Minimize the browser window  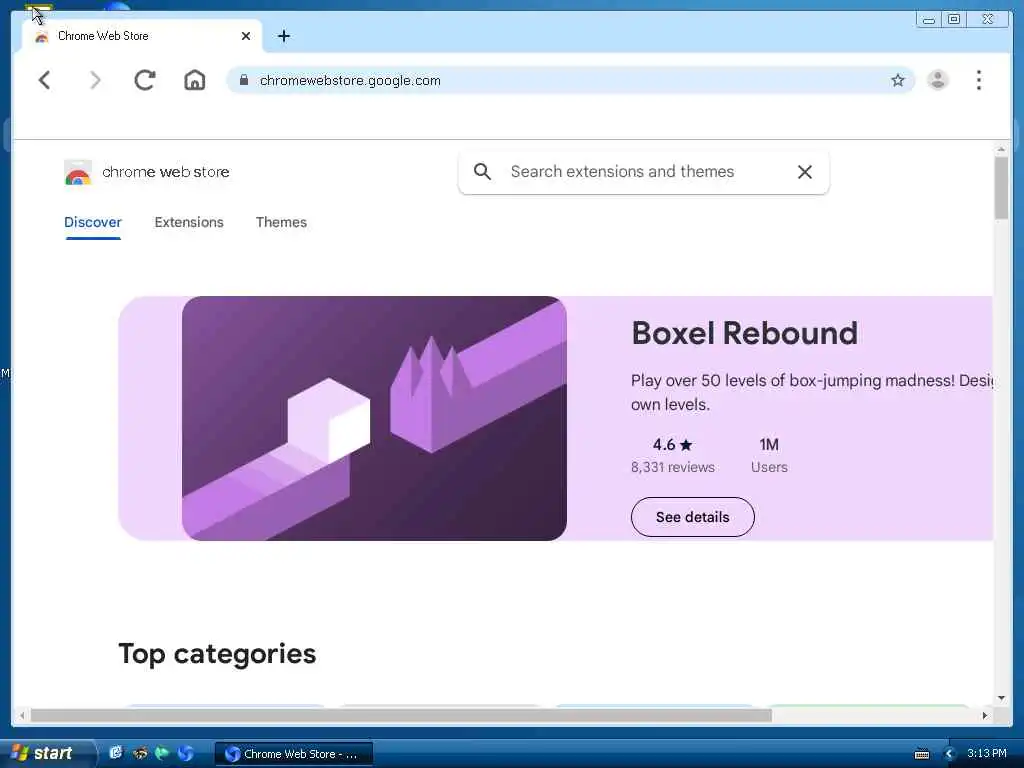[928, 20]
